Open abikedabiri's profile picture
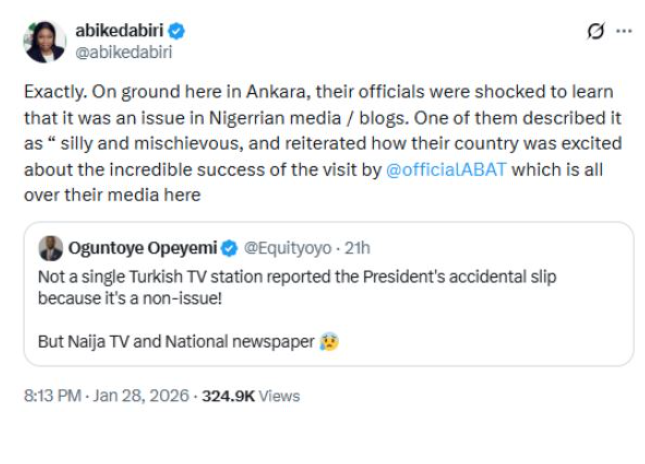This screenshot has height=464, width=645. click(43, 39)
